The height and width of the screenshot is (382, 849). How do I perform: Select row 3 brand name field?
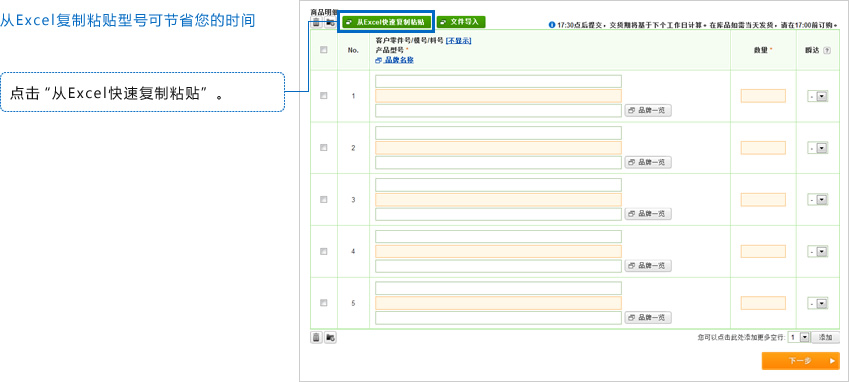[498, 214]
